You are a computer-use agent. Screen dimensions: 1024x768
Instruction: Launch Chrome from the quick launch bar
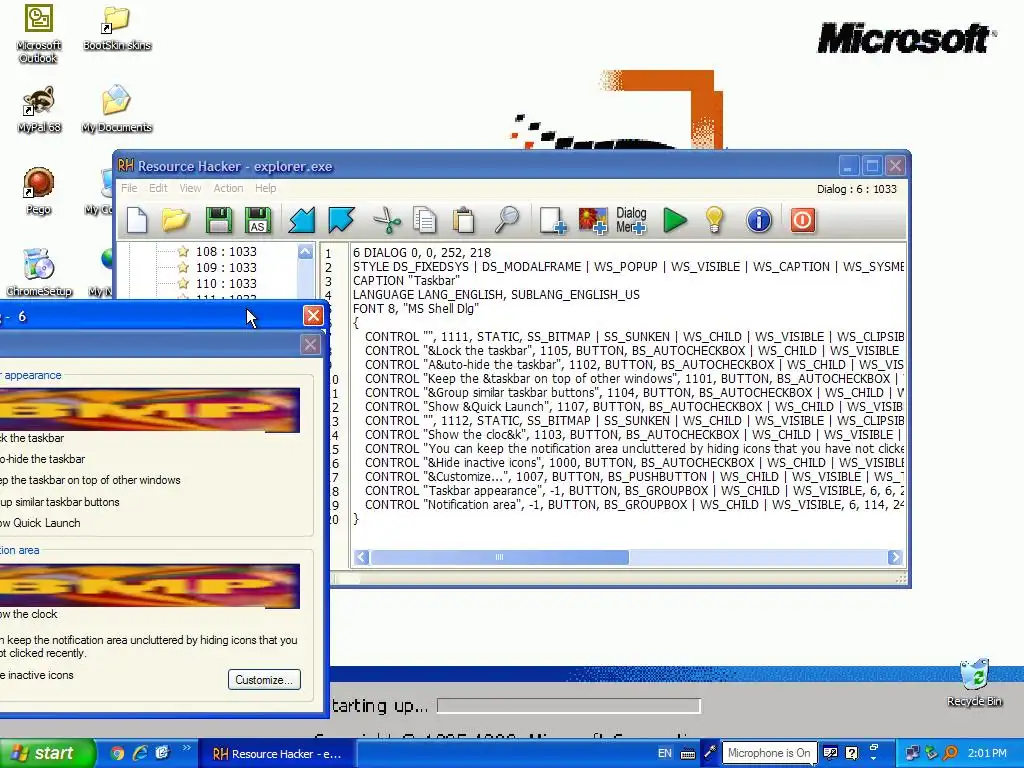pyautogui.click(x=117, y=753)
